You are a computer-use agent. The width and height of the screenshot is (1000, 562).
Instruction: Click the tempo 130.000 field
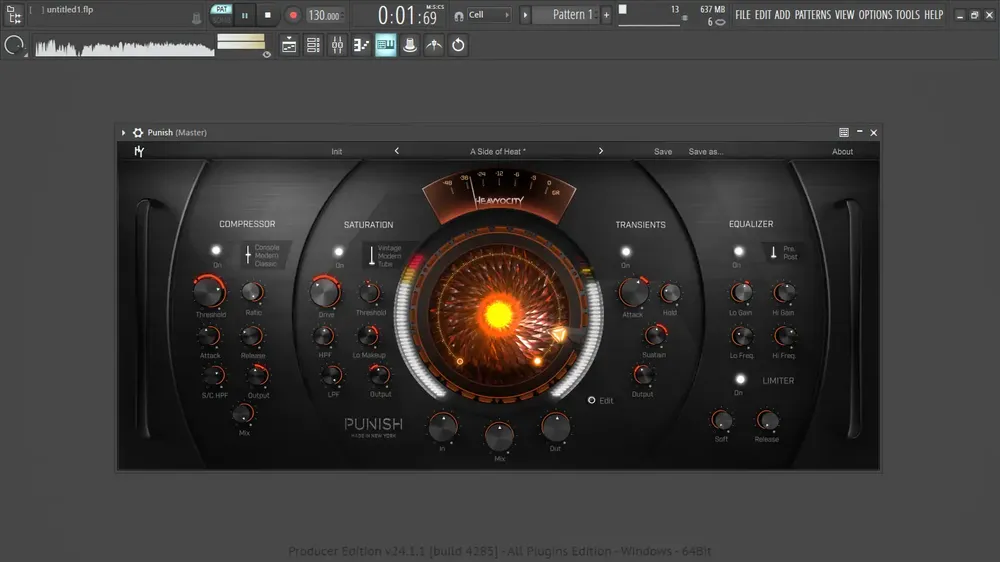[x=325, y=15]
